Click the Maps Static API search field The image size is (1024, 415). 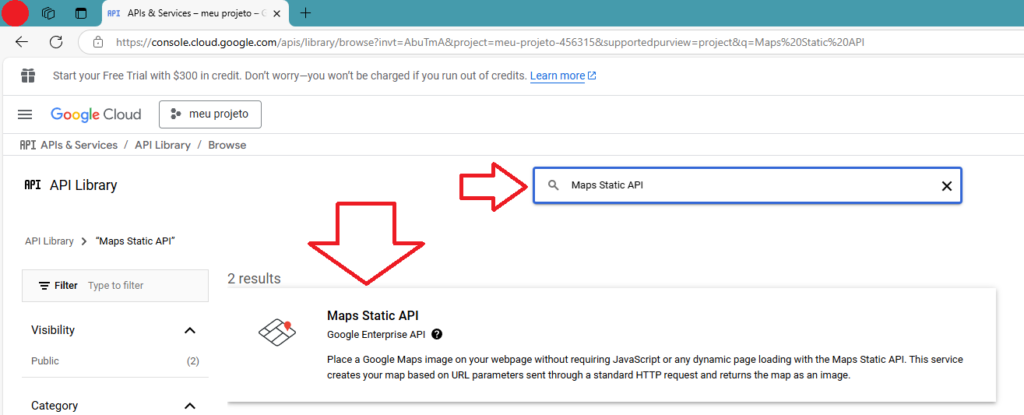click(x=746, y=186)
